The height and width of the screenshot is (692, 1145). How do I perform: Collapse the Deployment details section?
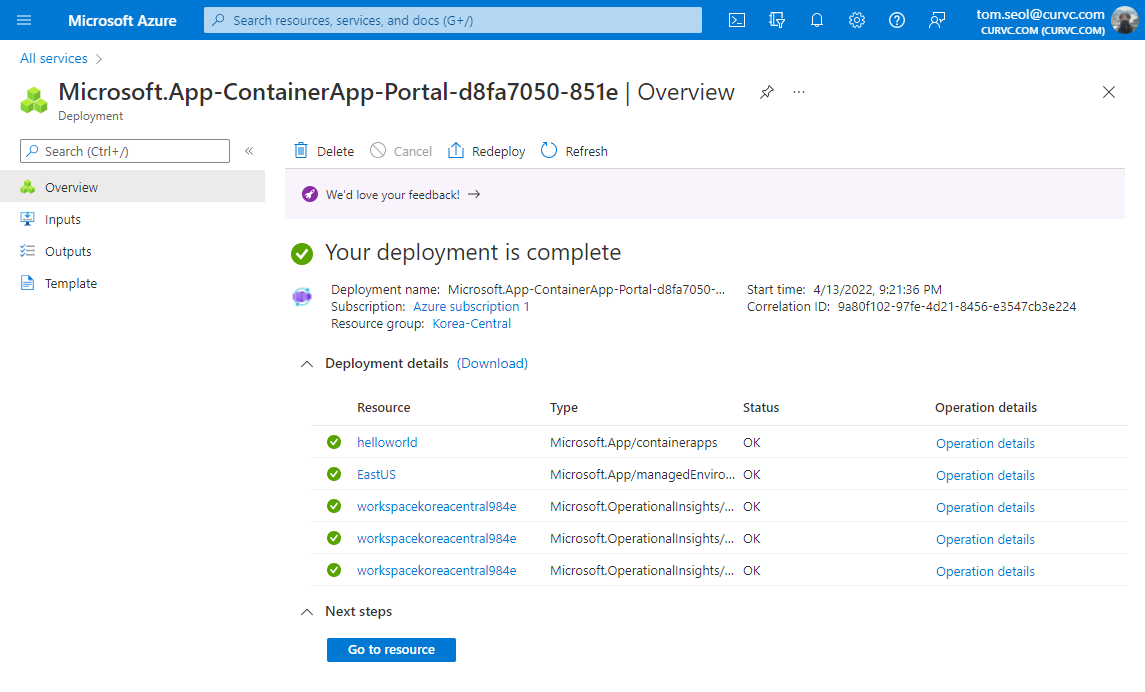(x=307, y=364)
